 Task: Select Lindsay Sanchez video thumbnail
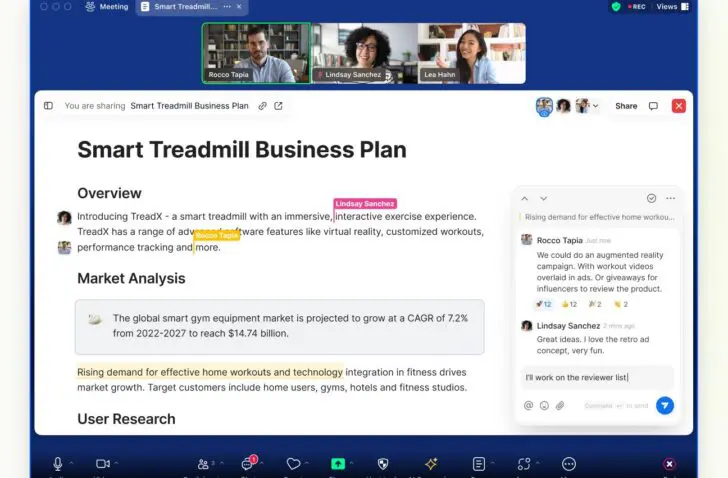click(364, 53)
